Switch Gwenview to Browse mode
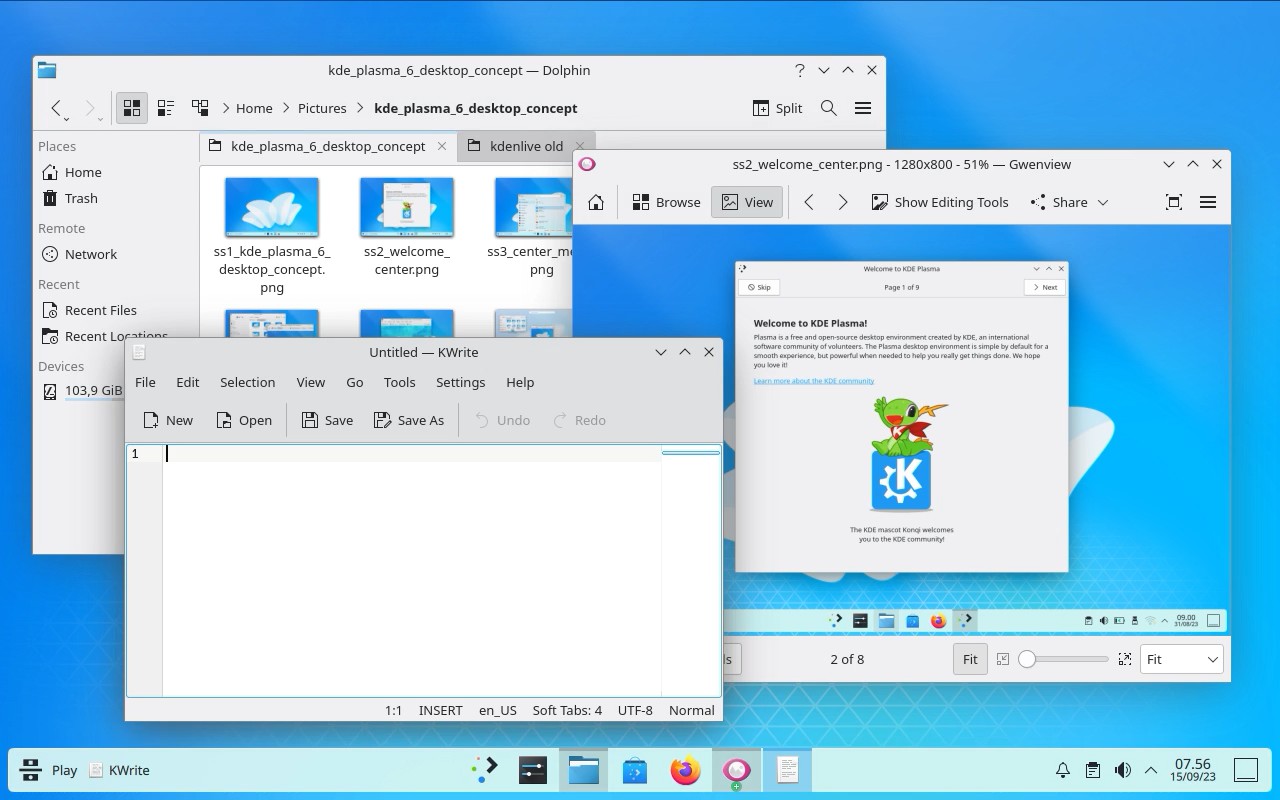Image resolution: width=1280 pixels, height=800 pixels. tap(666, 202)
